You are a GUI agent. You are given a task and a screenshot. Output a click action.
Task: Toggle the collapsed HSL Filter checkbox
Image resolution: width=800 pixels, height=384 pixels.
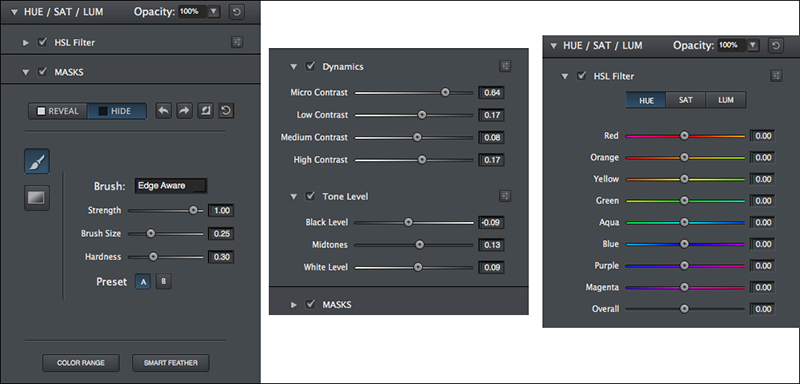pos(42,42)
